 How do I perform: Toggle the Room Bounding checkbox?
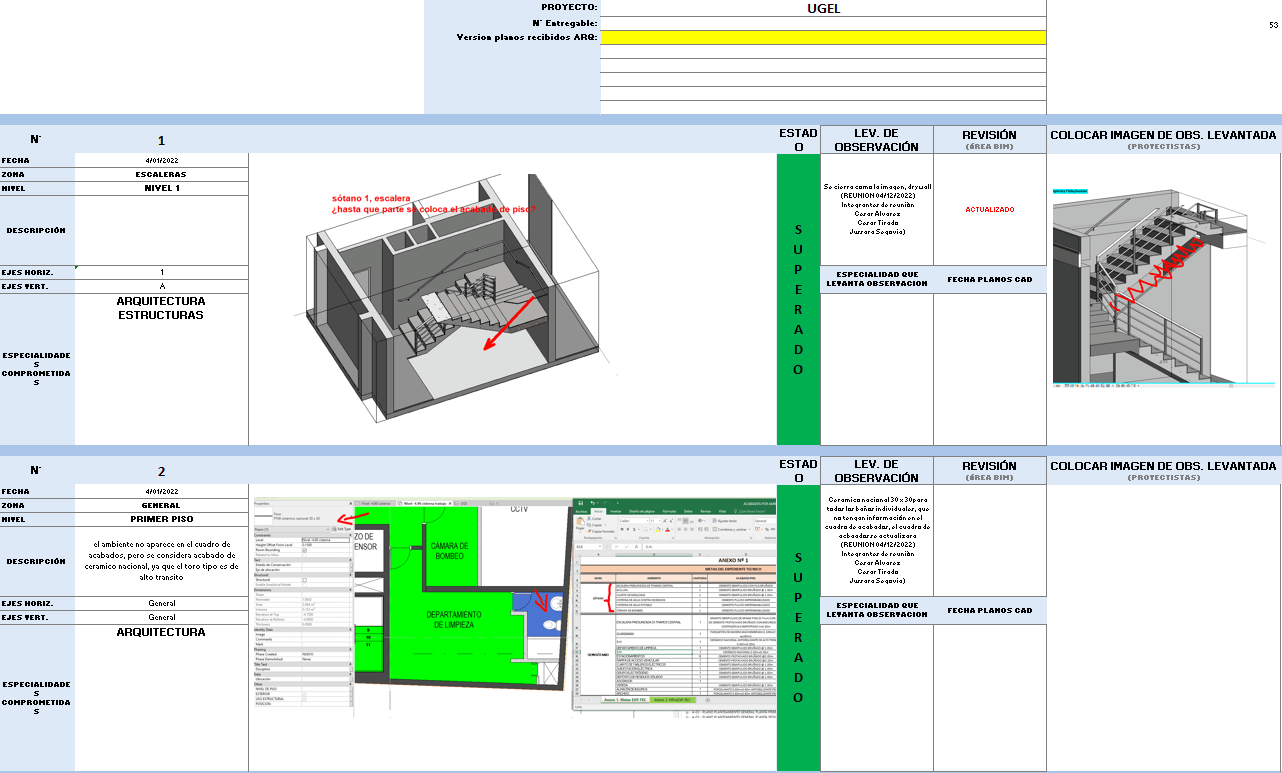(305, 550)
